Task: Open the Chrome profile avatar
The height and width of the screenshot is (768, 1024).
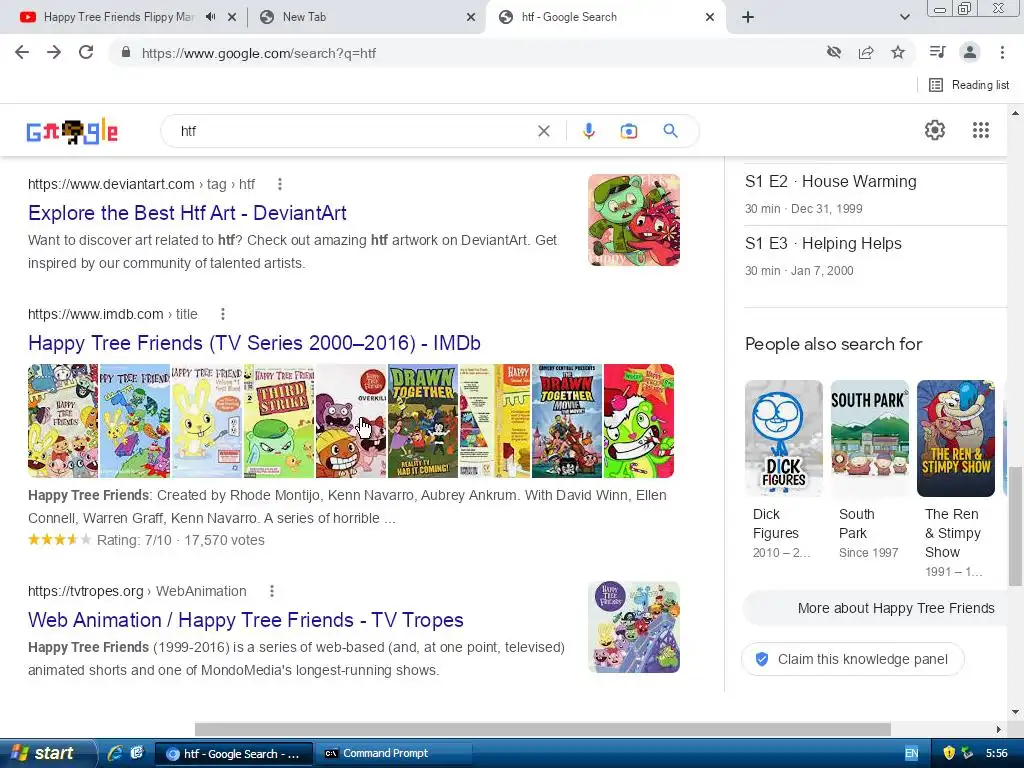Action: (970, 52)
